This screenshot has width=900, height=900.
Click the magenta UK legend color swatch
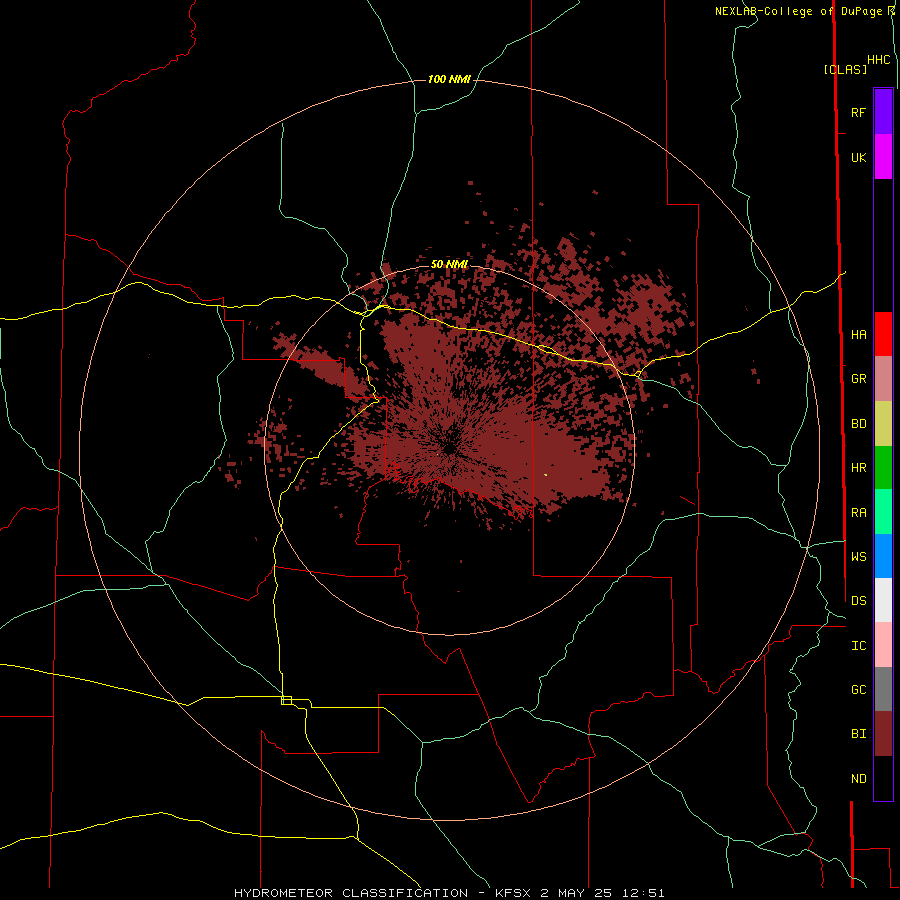883,157
